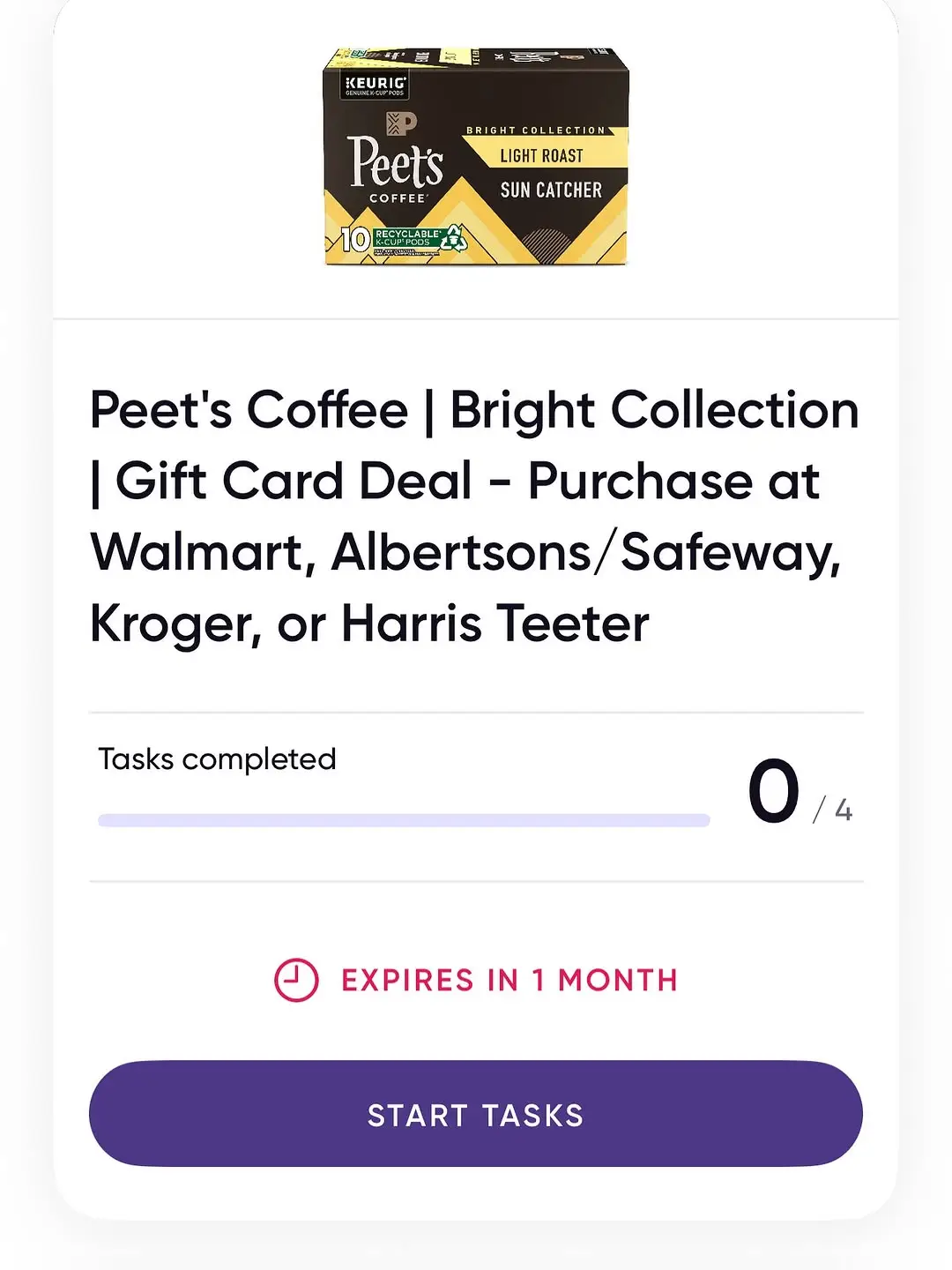Click the Kroger, or Harris Teeter title line
This screenshot has width=952, height=1270.
coord(369,624)
